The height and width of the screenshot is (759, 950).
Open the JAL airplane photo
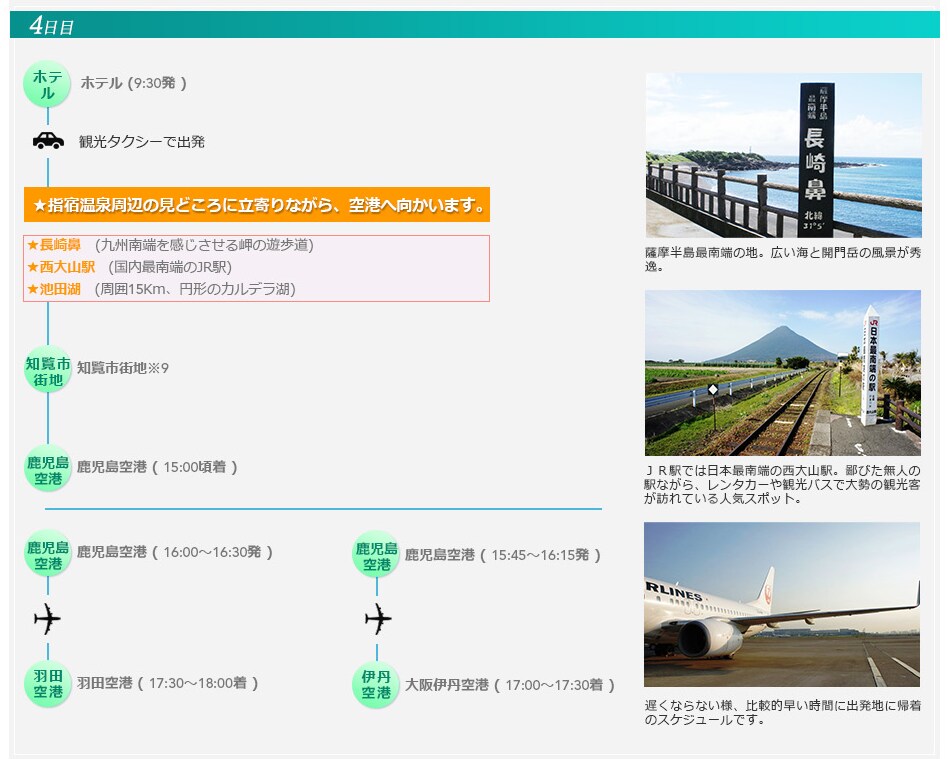tap(783, 604)
